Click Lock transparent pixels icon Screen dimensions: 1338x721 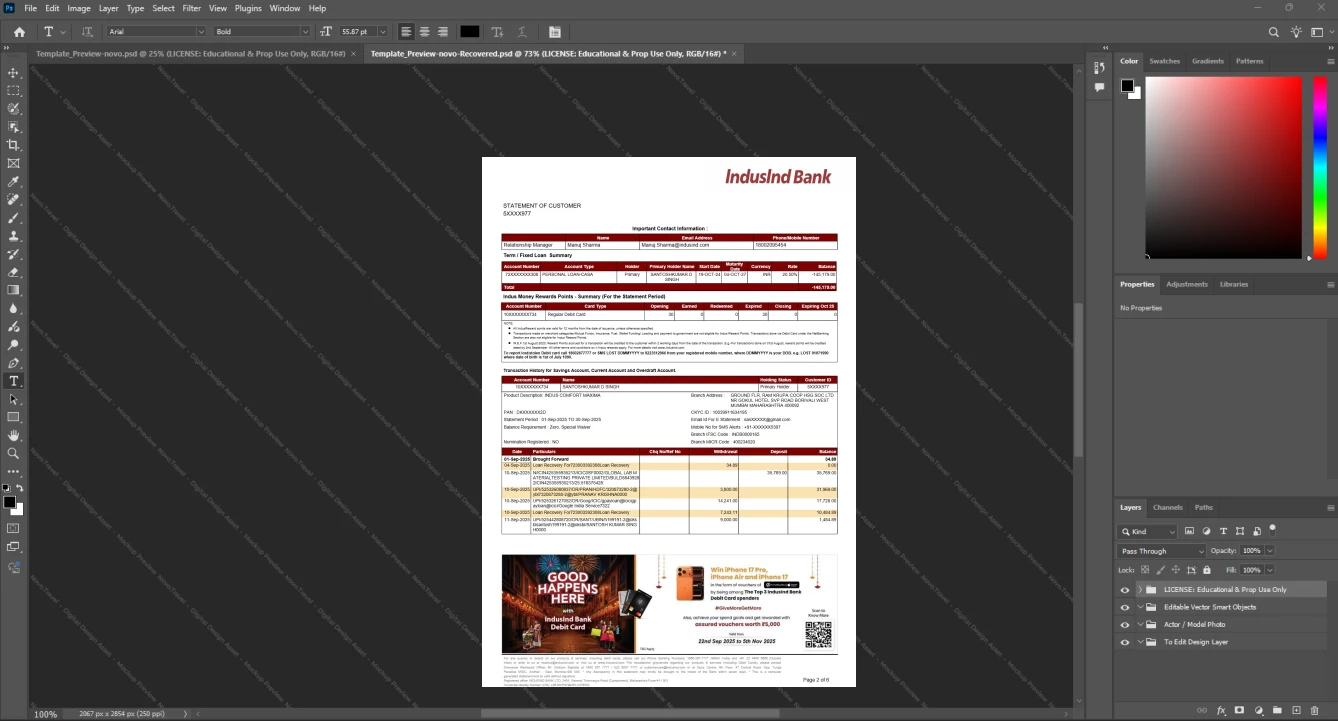(x=1146, y=569)
